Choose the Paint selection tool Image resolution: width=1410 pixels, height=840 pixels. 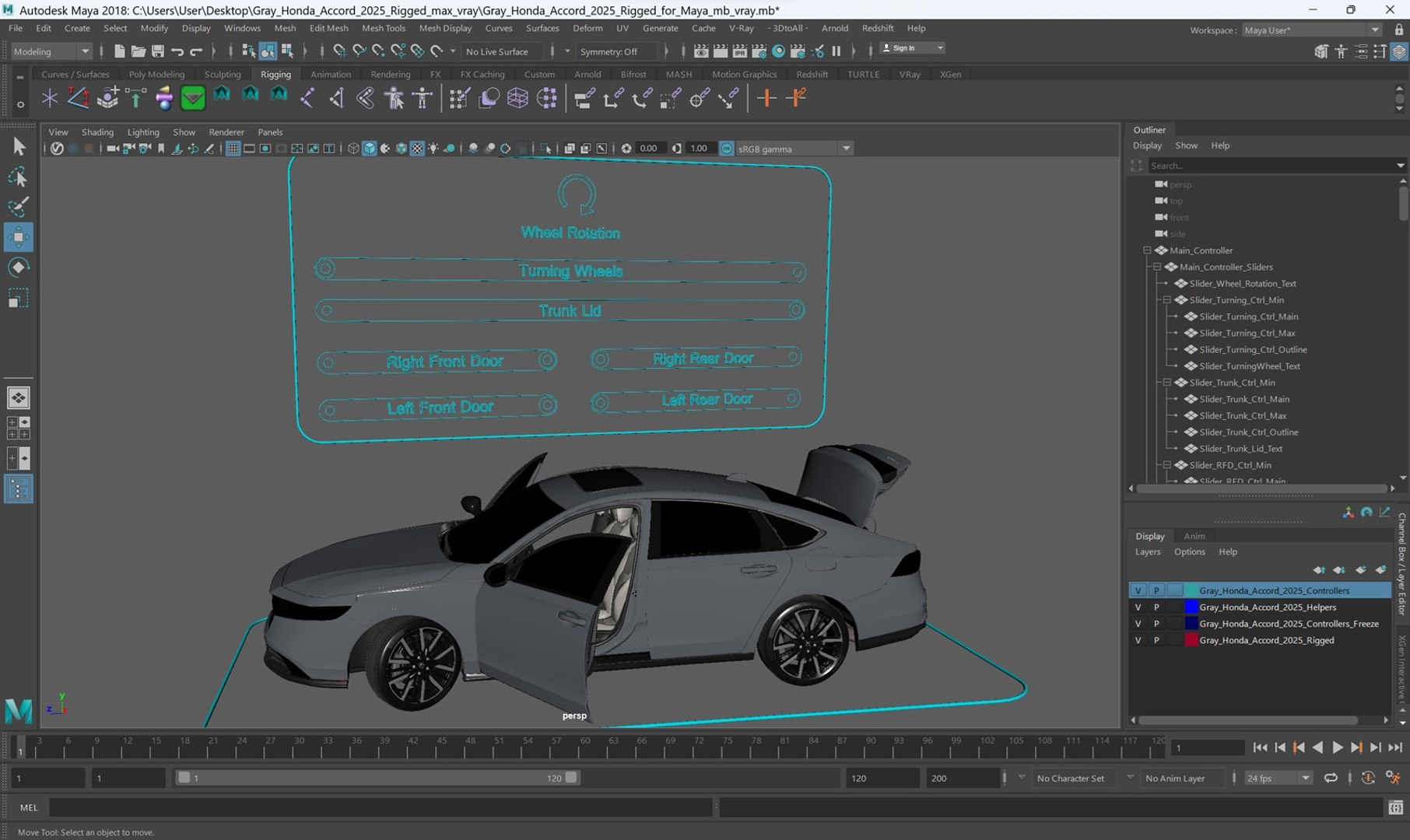tap(19, 206)
